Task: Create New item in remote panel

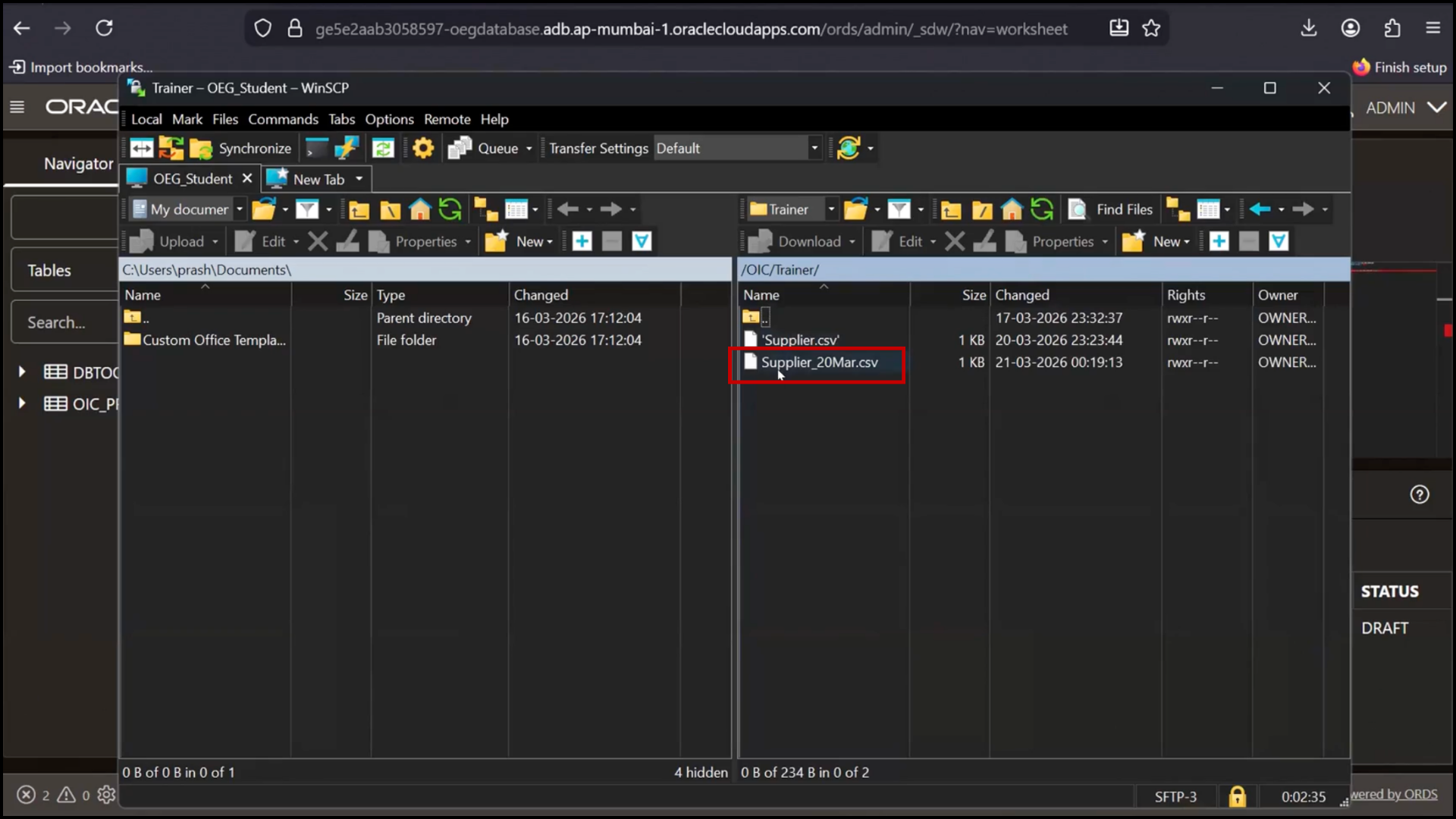Action: [x=1156, y=242]
